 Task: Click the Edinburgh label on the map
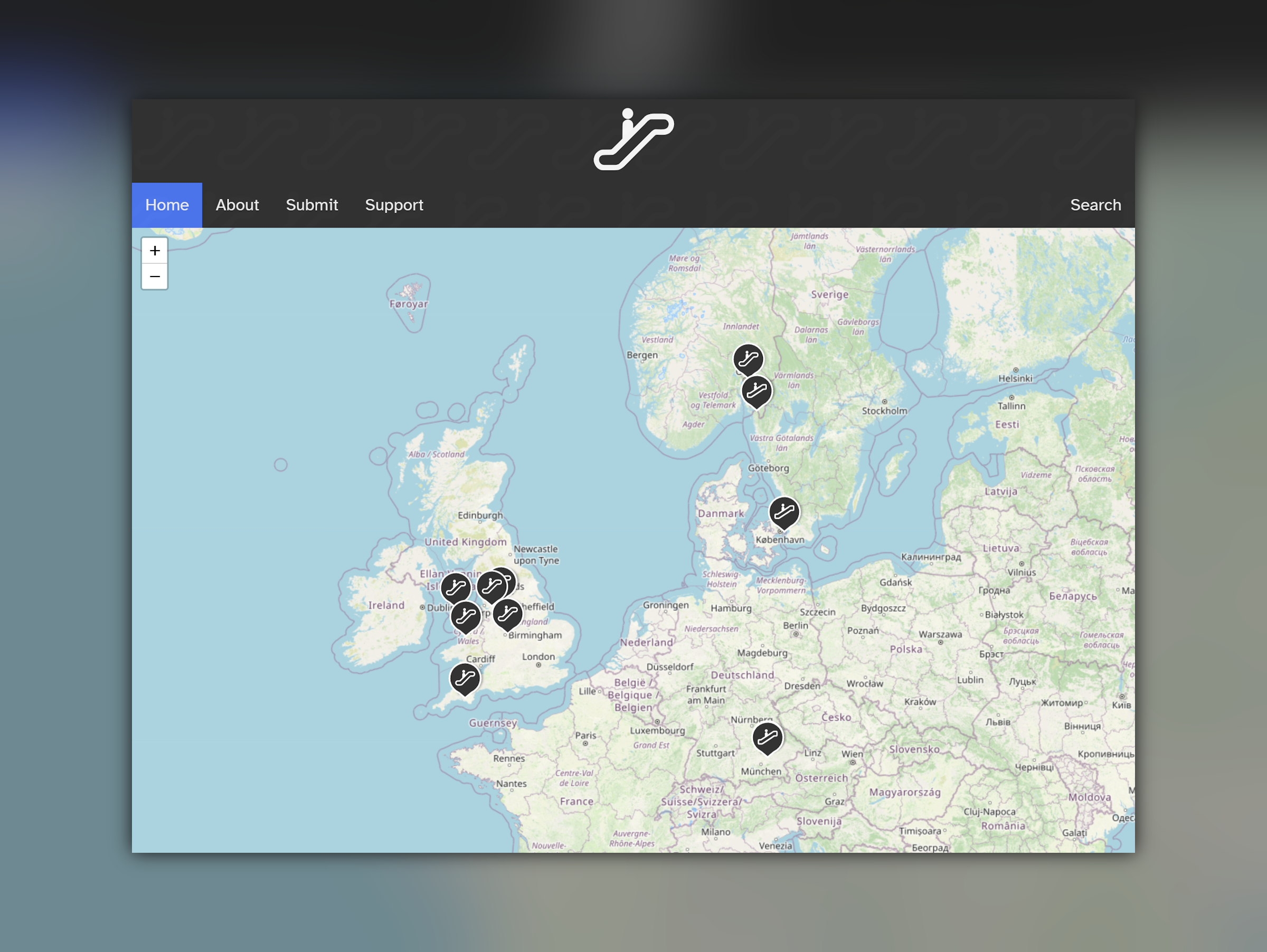[480, 515]
